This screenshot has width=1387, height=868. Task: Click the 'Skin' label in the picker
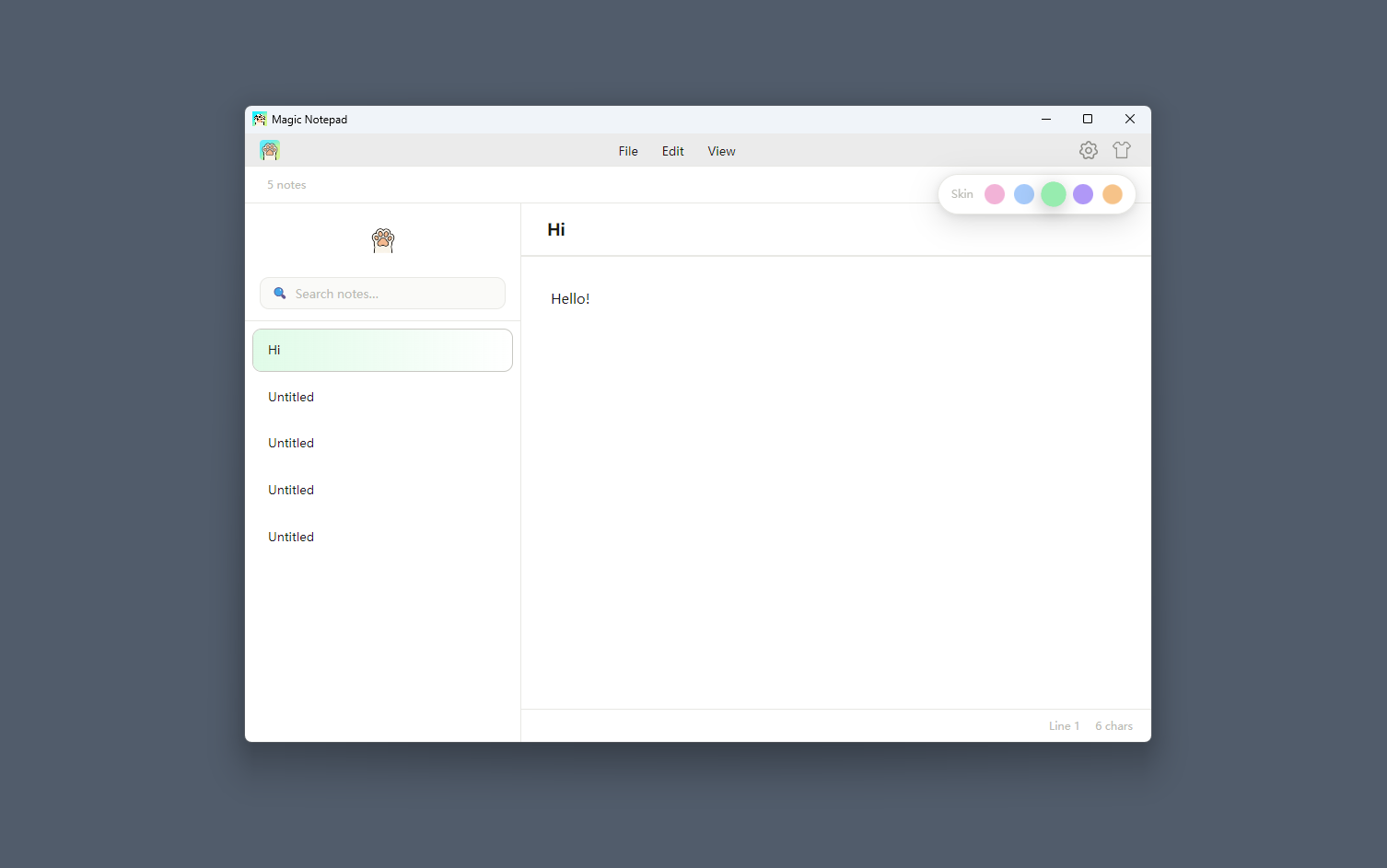pyautogui.click(x=962, y=194)
